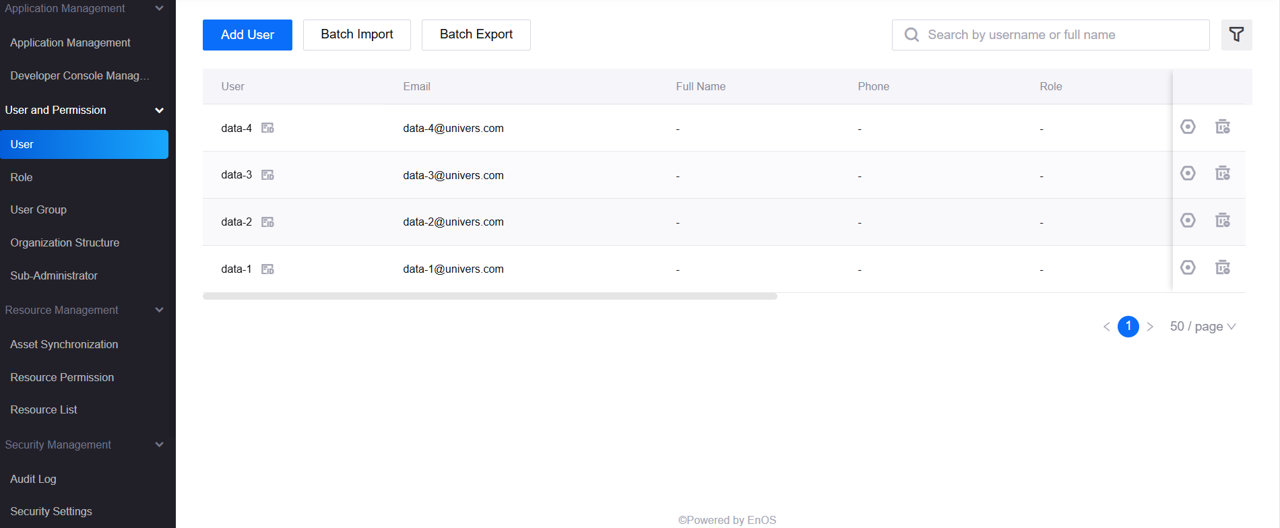Open Audit Log from the sidebar
The height and width of the screenshot is (528, 1280).
[x=33, y=479]
